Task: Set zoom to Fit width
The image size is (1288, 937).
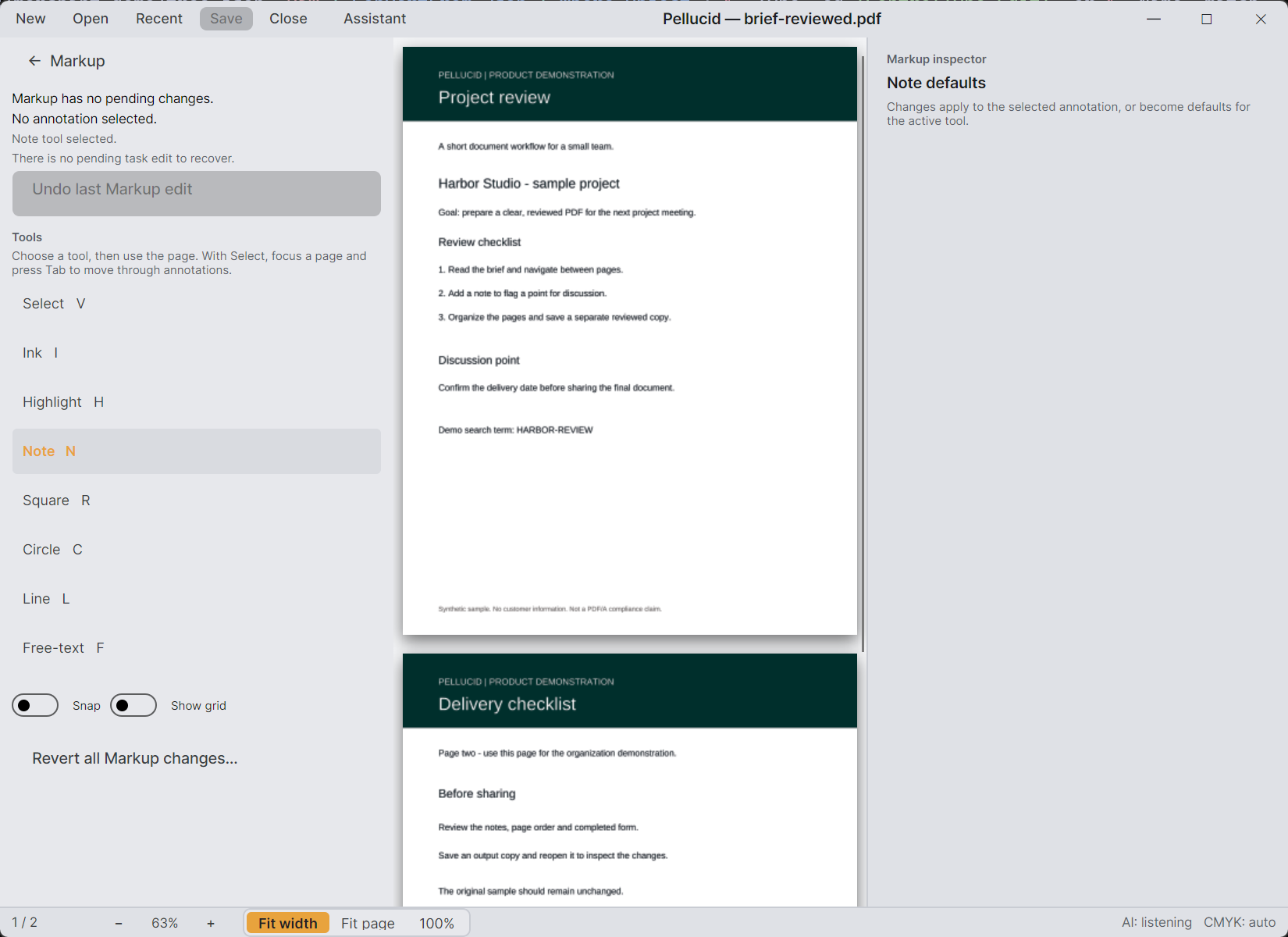Action: (288, 923)
